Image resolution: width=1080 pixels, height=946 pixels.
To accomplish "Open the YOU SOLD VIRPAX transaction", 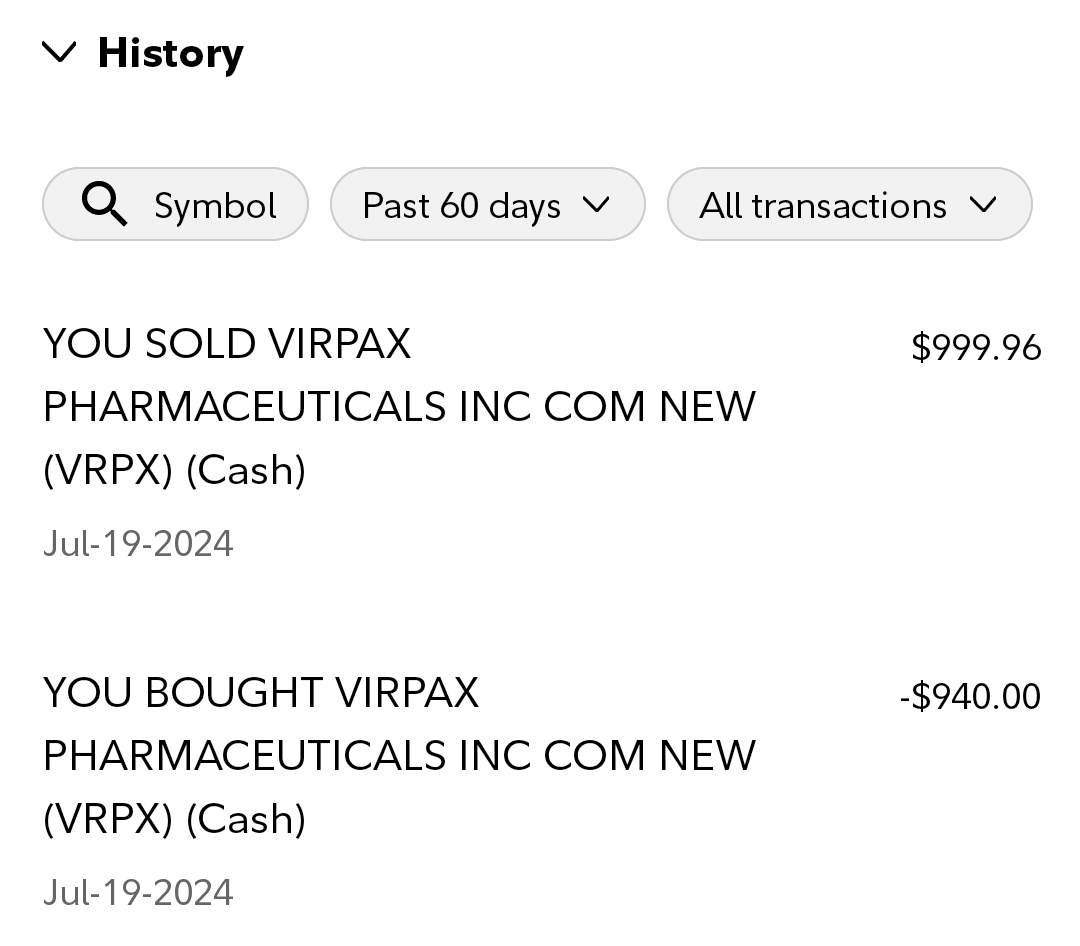I will click(227, 345).
